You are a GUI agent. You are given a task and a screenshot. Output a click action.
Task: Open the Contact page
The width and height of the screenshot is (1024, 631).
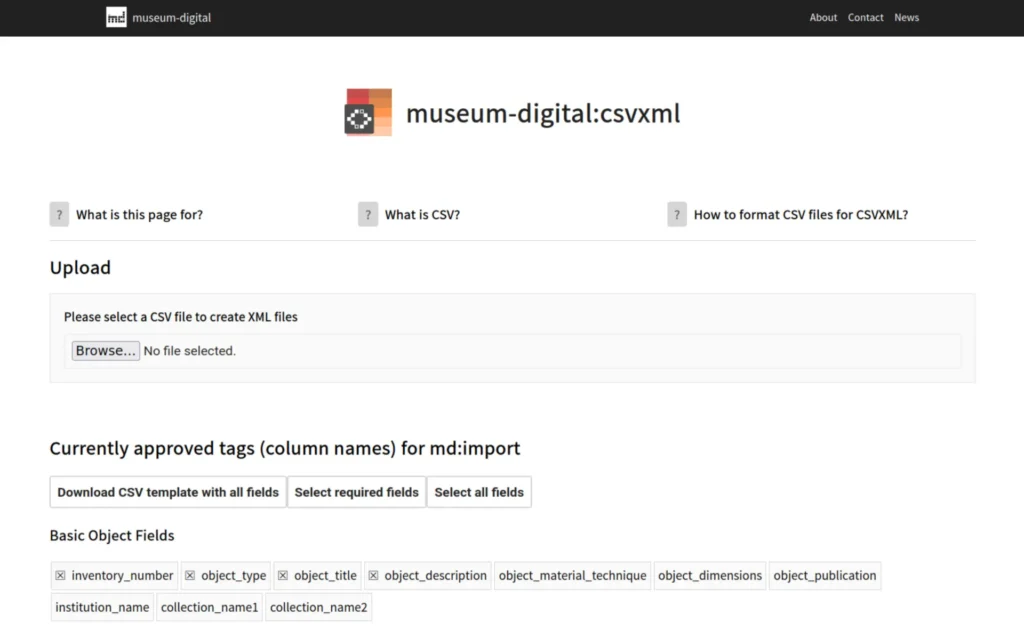tap(865, 18)
